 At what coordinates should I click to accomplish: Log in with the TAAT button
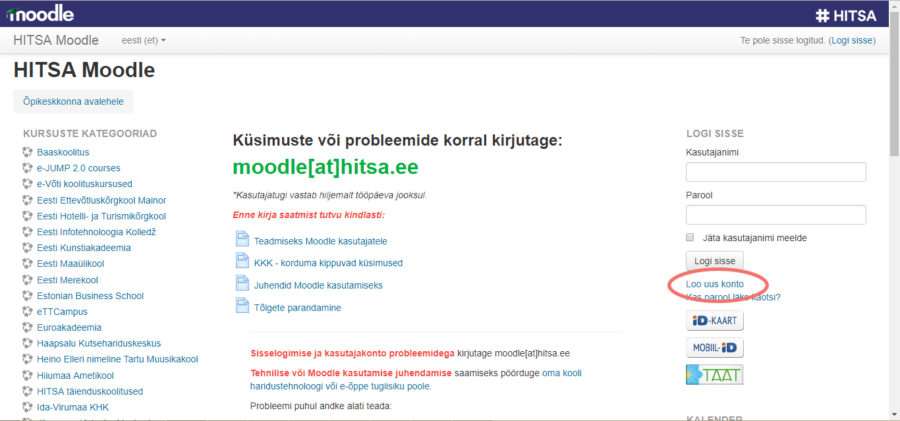tap(715, 374)
